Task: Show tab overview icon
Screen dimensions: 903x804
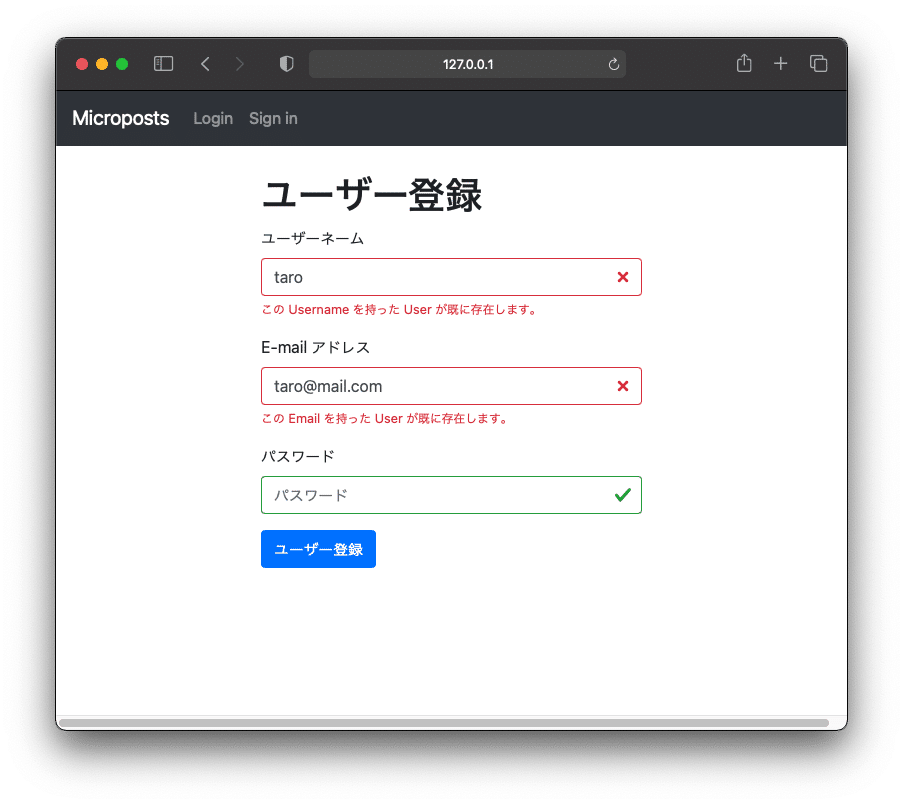Action: [818, 63]
